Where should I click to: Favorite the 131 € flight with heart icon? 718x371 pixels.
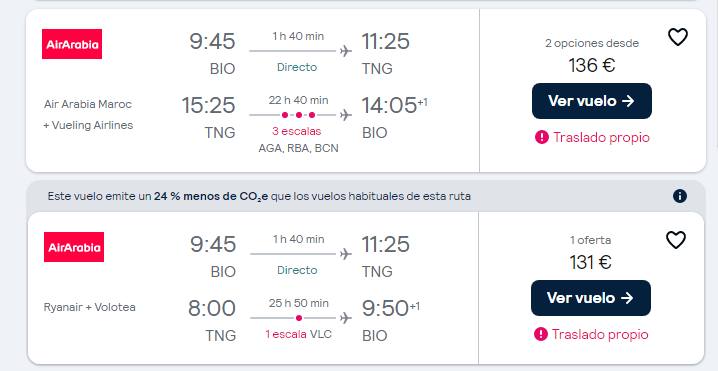pyautogui.click(x=676, y=240)
